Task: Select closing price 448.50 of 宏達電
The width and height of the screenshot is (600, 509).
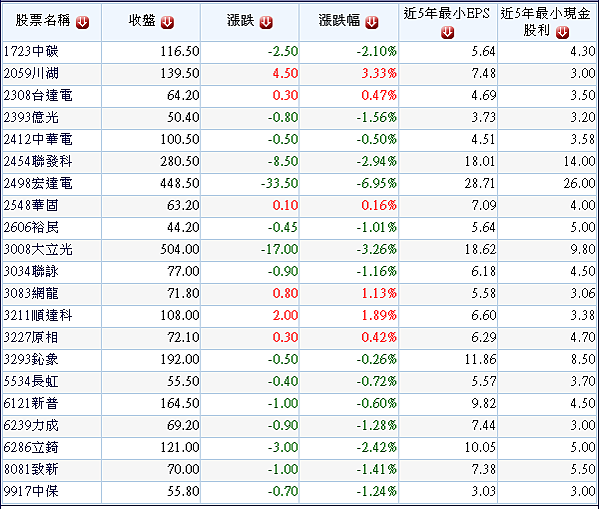Action: (179, 183)
